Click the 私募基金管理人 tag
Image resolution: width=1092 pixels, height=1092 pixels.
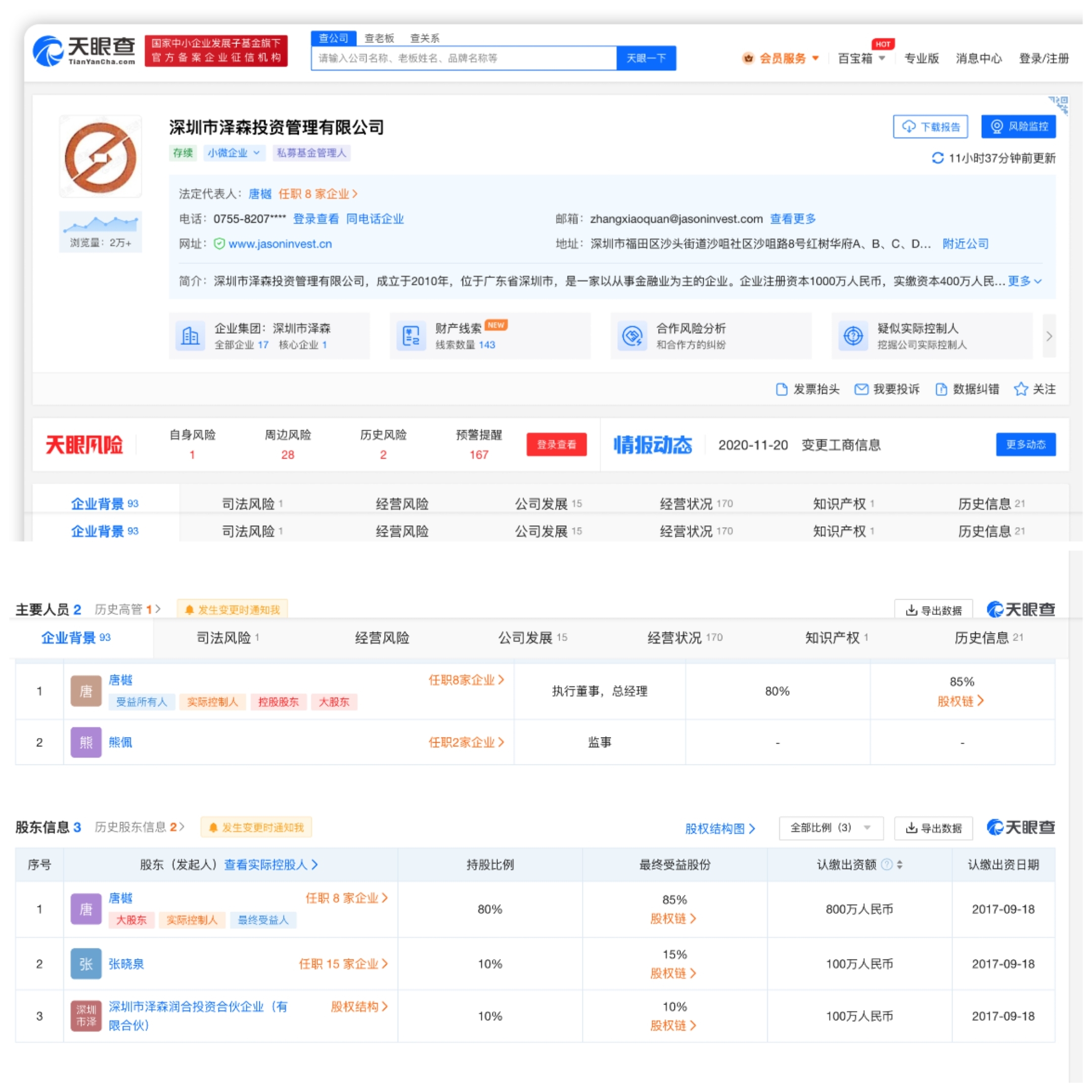coord(311,153)
